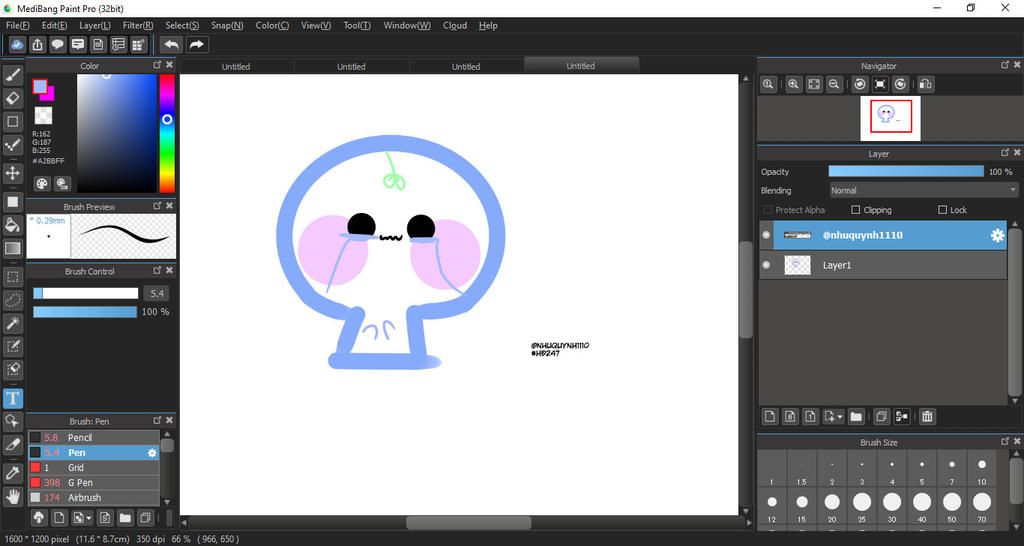Click the brush opacity slider showing 100 %
1024x546 pixels.
point(85,312)
